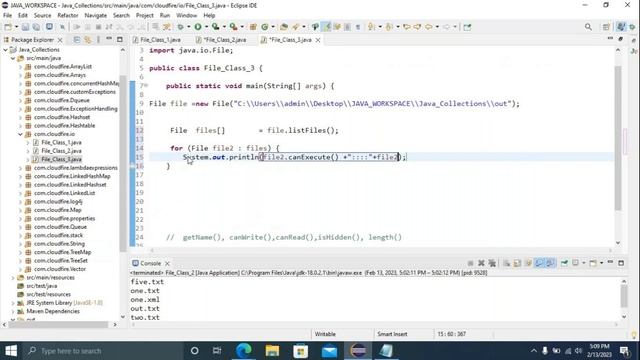Expand the com.cloudfire.Hashset package
Screen dimensions: 640x360
point(20,117)
